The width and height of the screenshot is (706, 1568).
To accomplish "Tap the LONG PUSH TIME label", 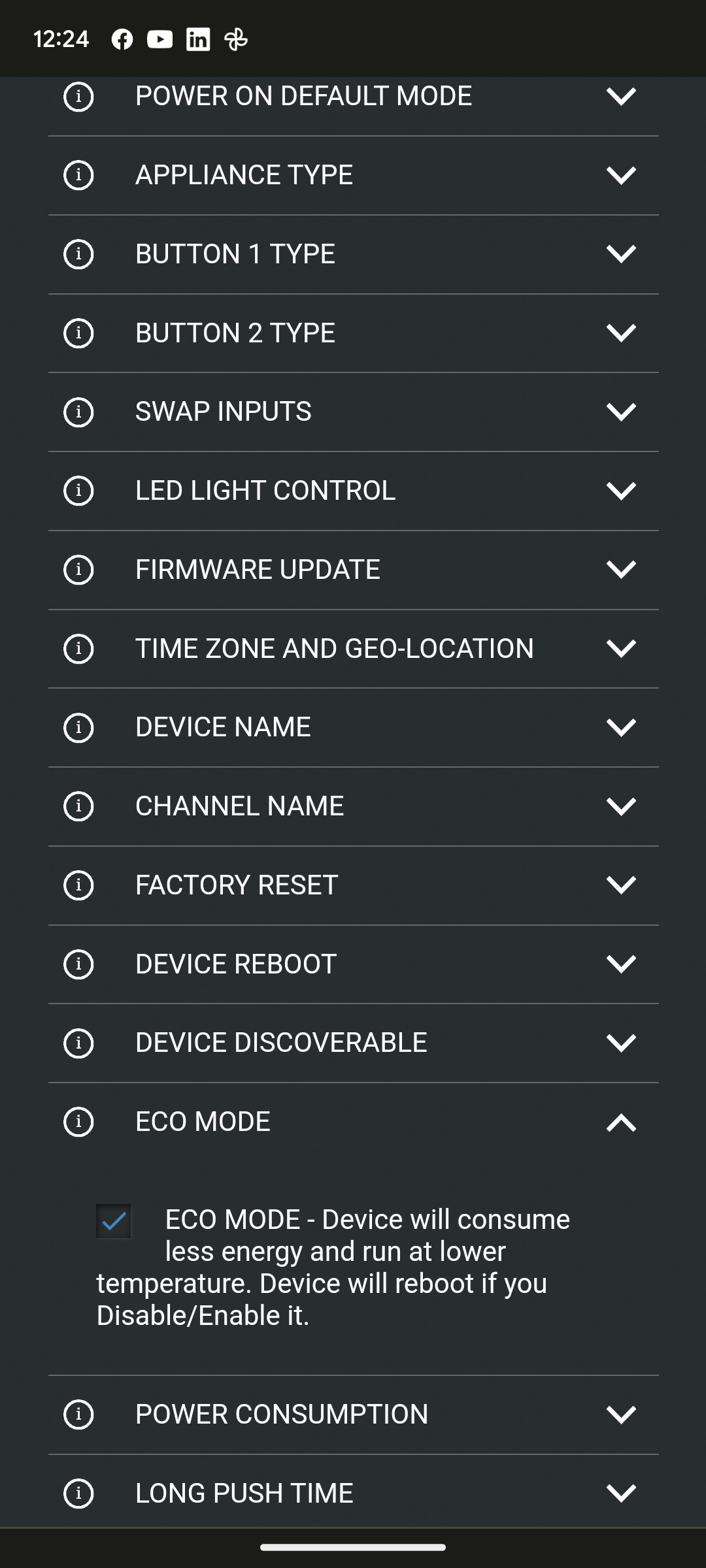I will (244, 1494).
